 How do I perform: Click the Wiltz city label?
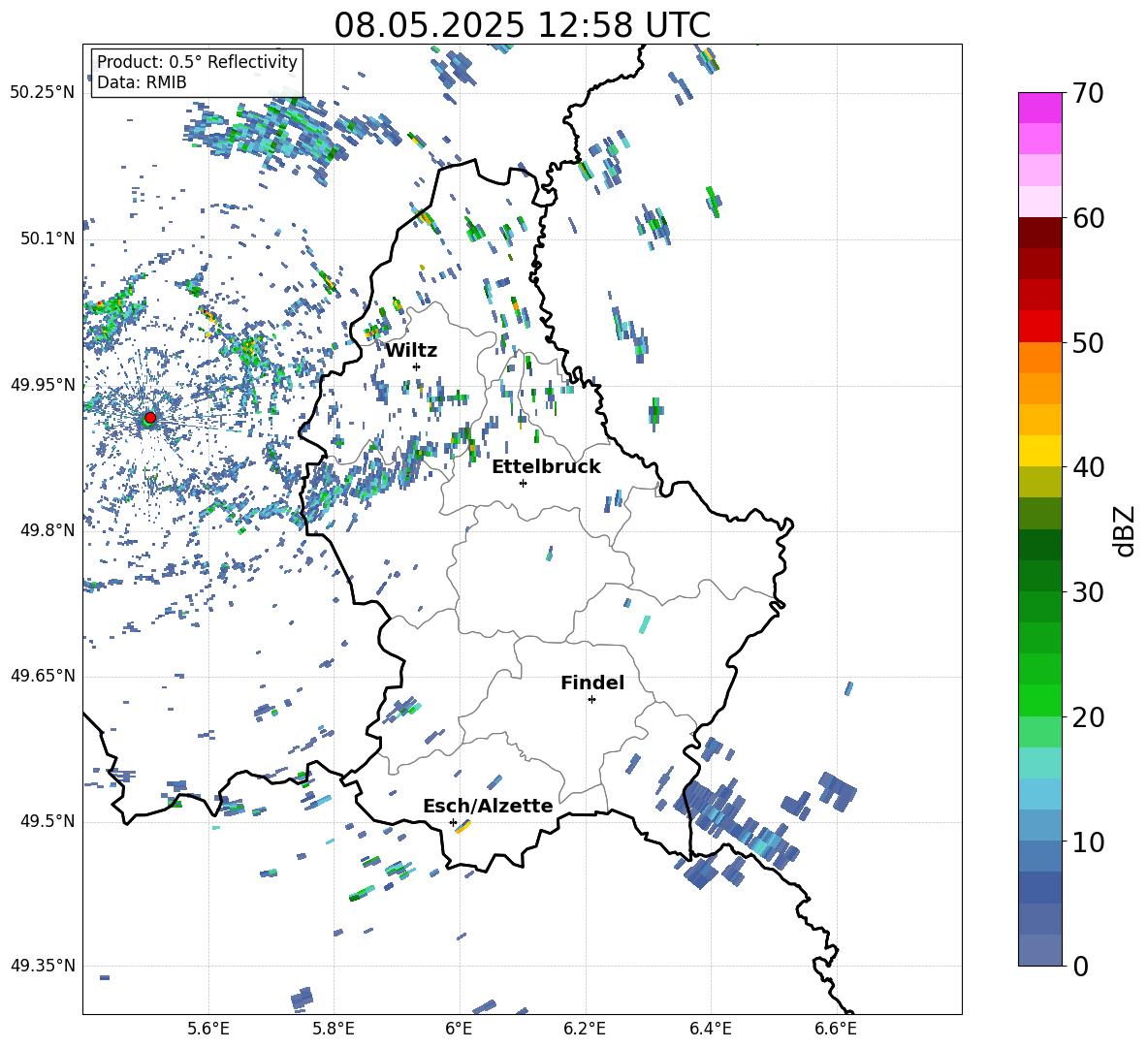(x=411, y=351)
